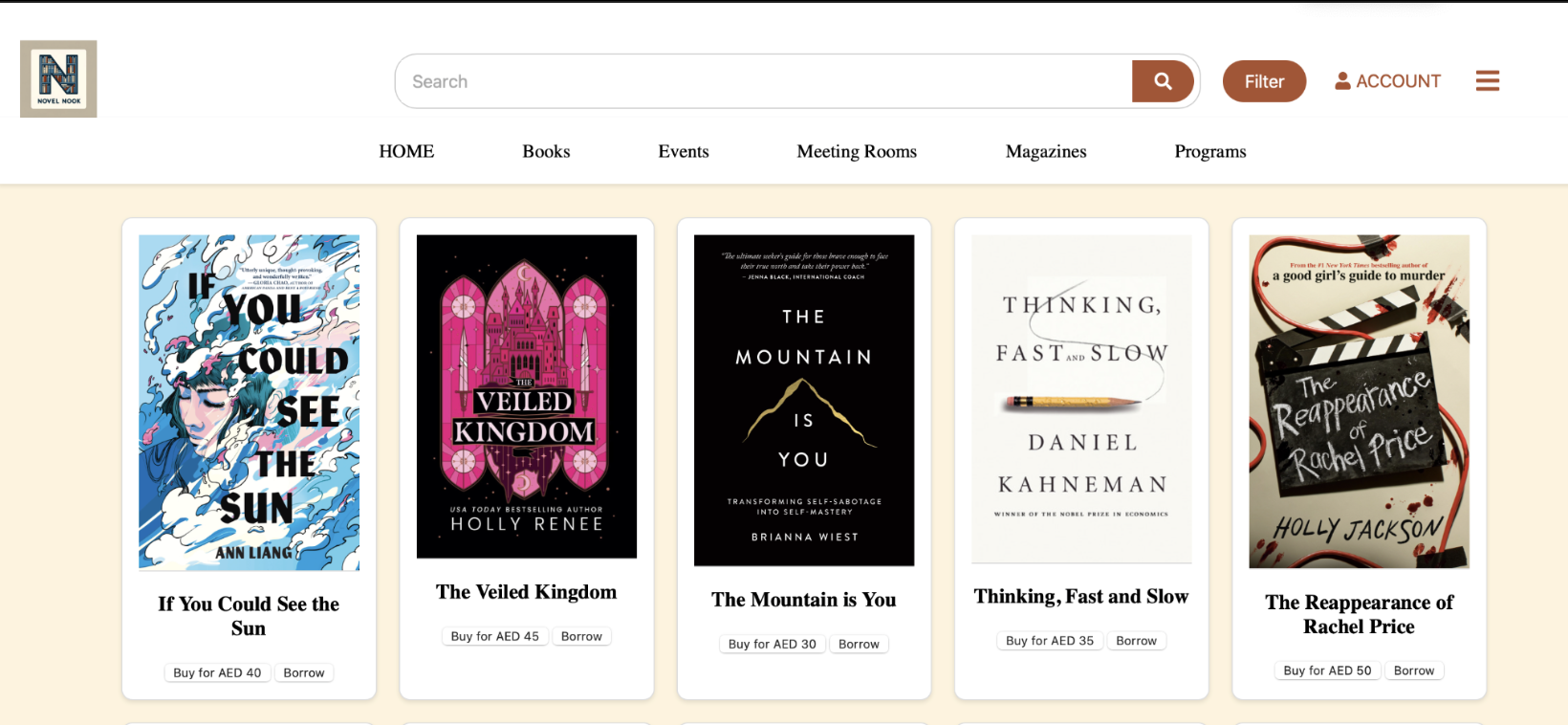Open the hamburger menu icon
1568x725 pixels.
[x=1488, y=81]
